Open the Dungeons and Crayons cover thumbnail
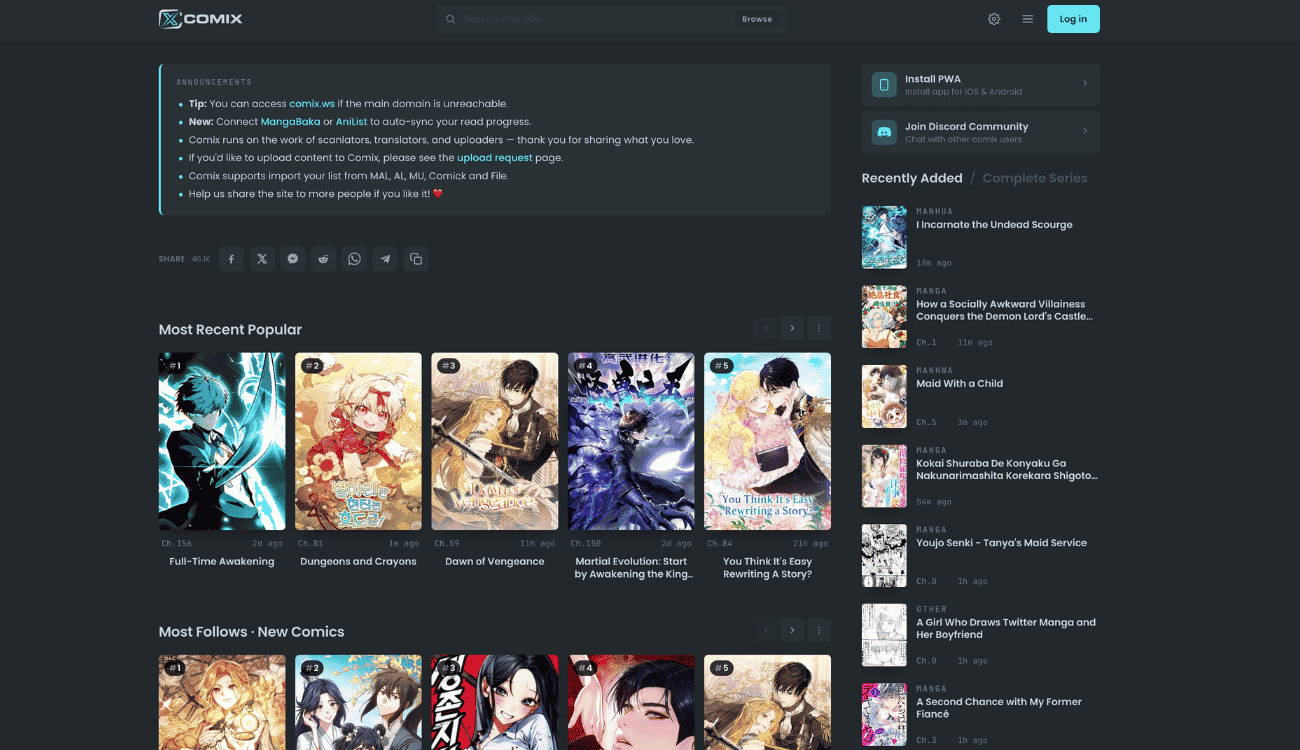 [358, 441]
